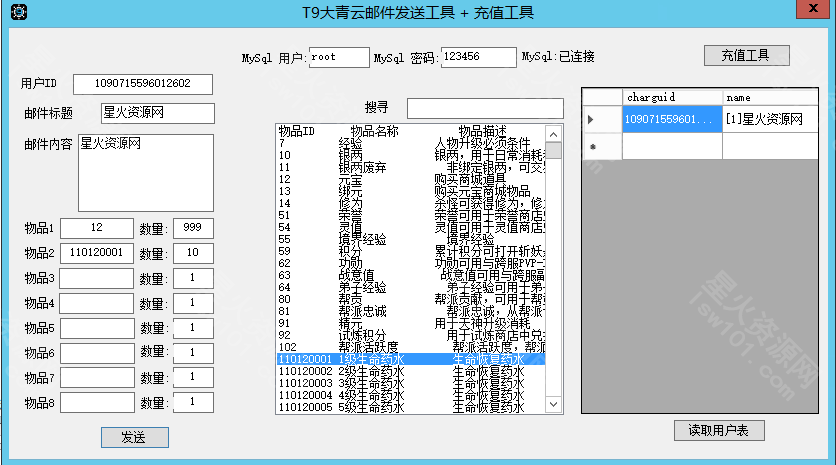Click the 物品6 数量 quantity field
Screen dimensions: 836x465
click(193, 353)
